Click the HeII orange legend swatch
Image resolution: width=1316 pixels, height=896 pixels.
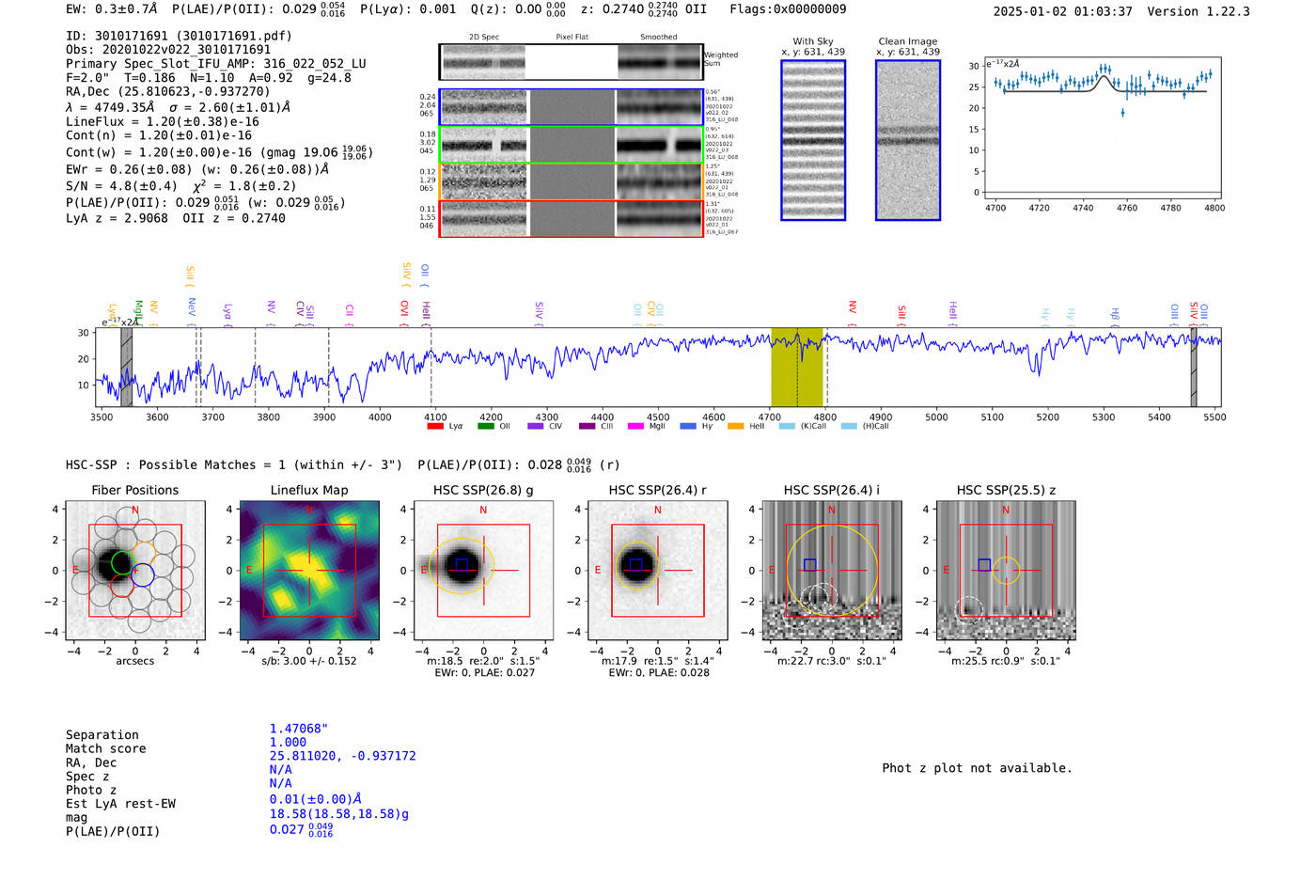pyautogui.click(x=736, y=427)
